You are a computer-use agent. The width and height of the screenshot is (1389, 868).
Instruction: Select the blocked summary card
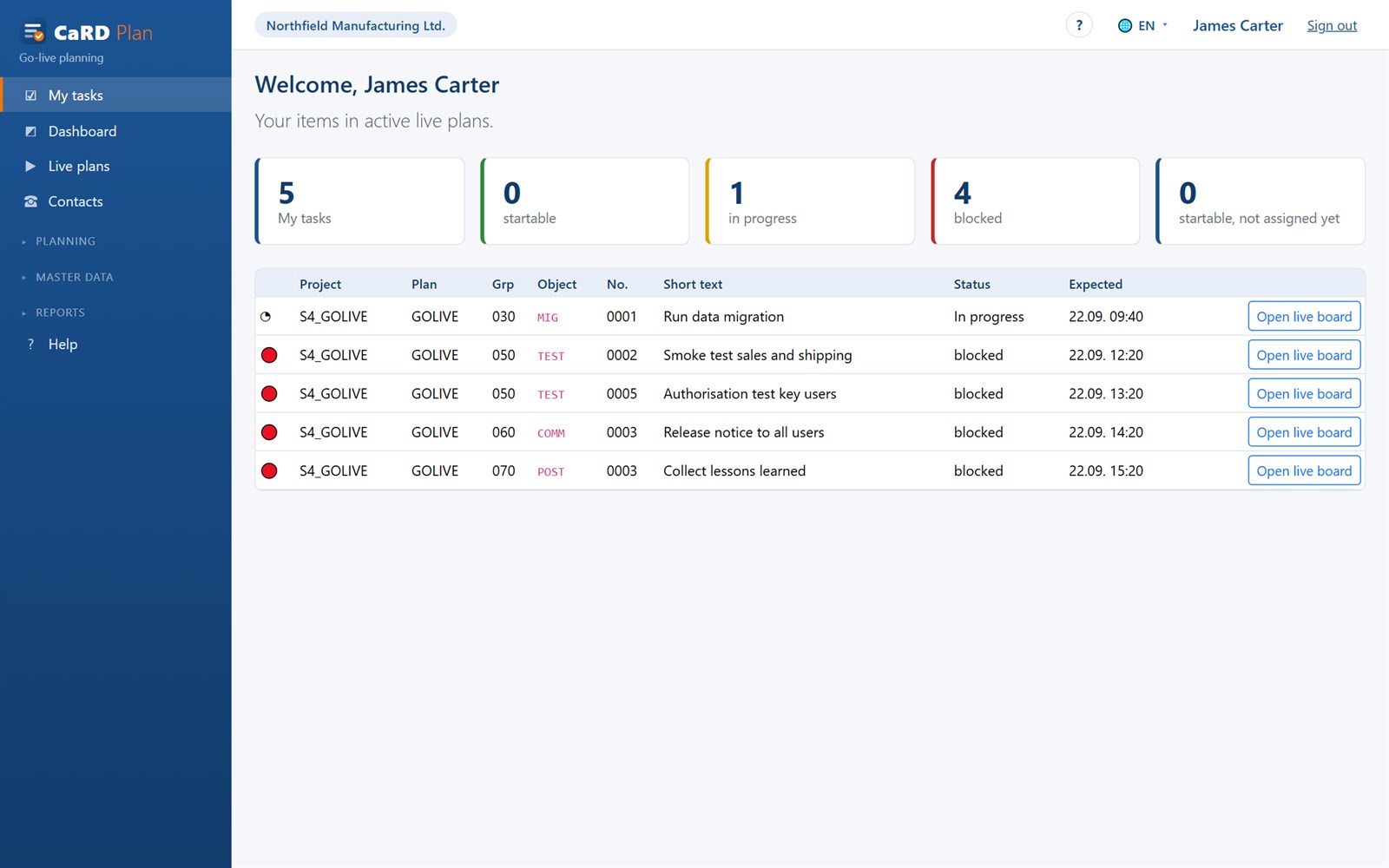point(1035,201)
